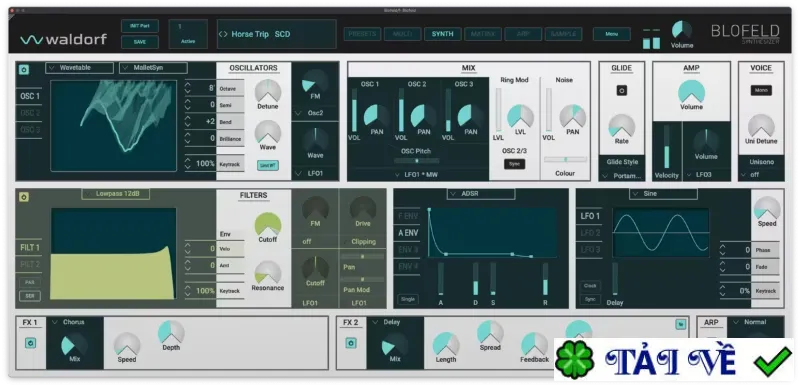Click the Horse Trip preset name display
This screenshot has height=387, width=800.
pyautogui.click(x=277, y=34)
